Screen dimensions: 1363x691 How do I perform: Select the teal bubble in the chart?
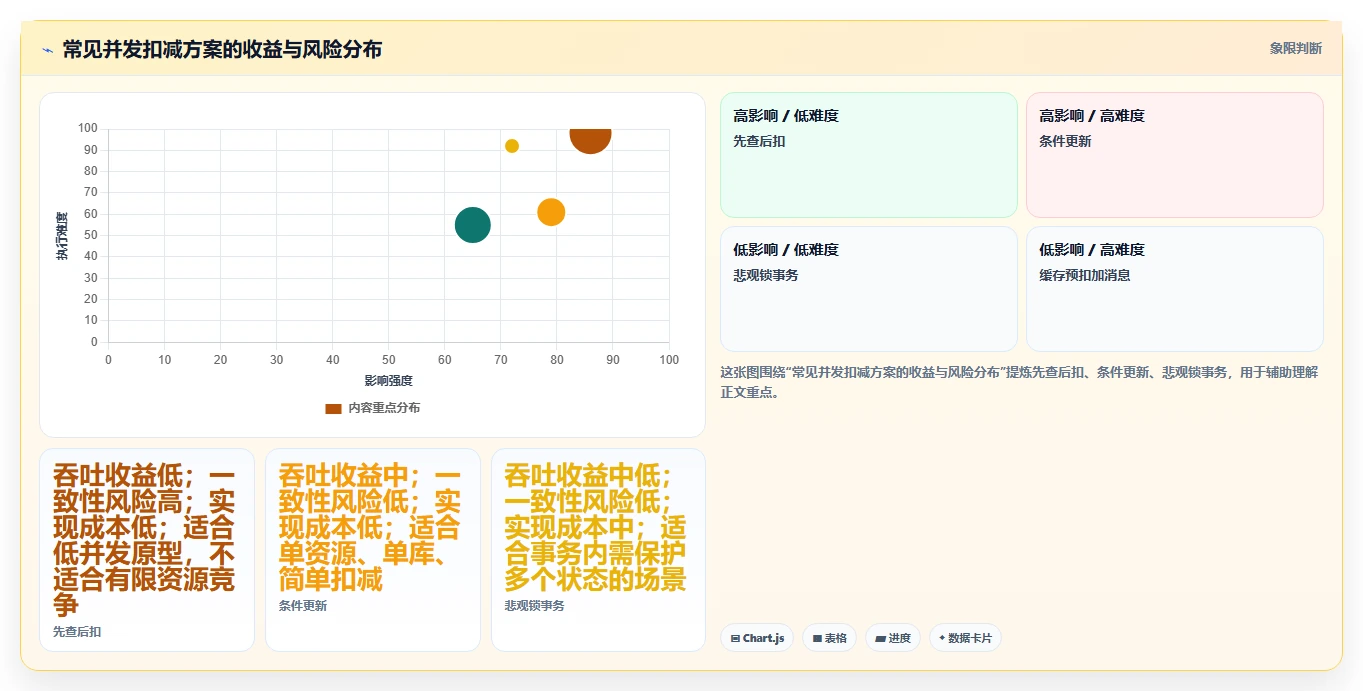click(472, 225)
